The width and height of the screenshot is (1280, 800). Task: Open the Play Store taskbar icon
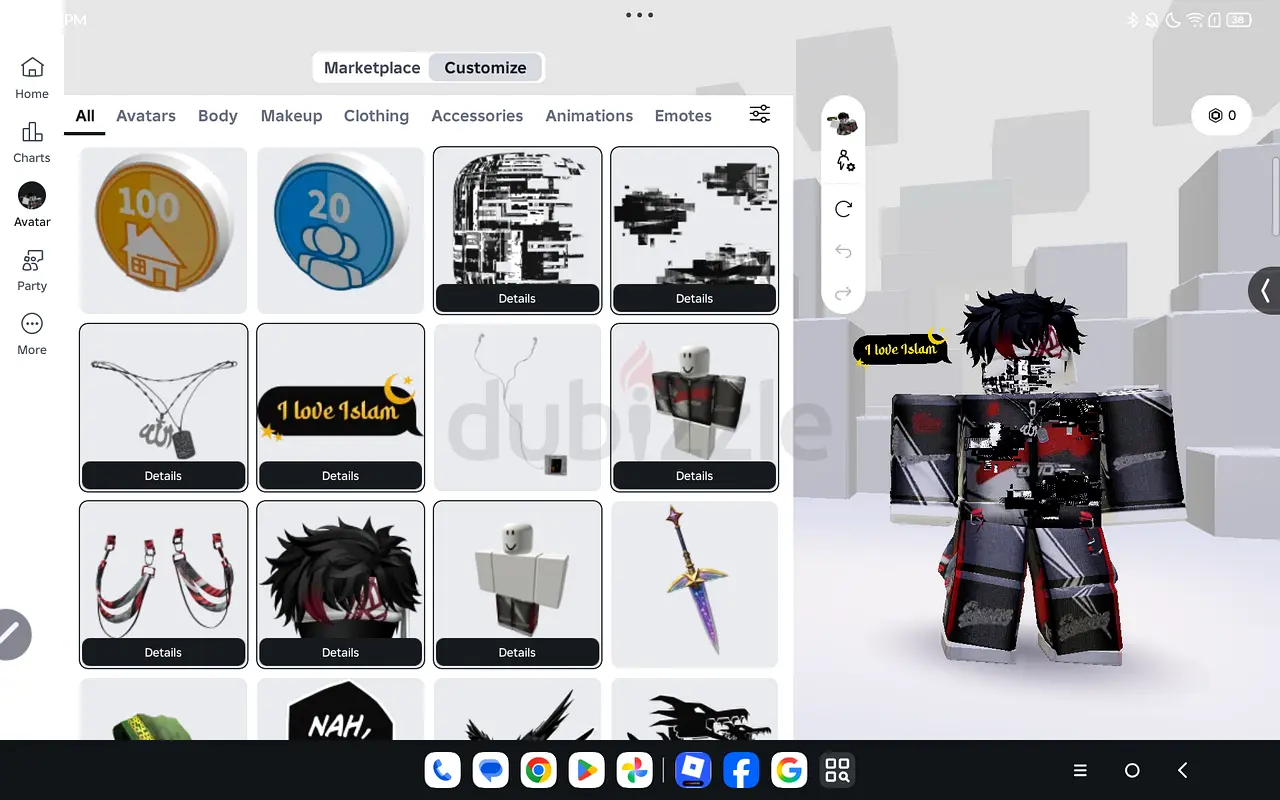[x=587, y=770]
